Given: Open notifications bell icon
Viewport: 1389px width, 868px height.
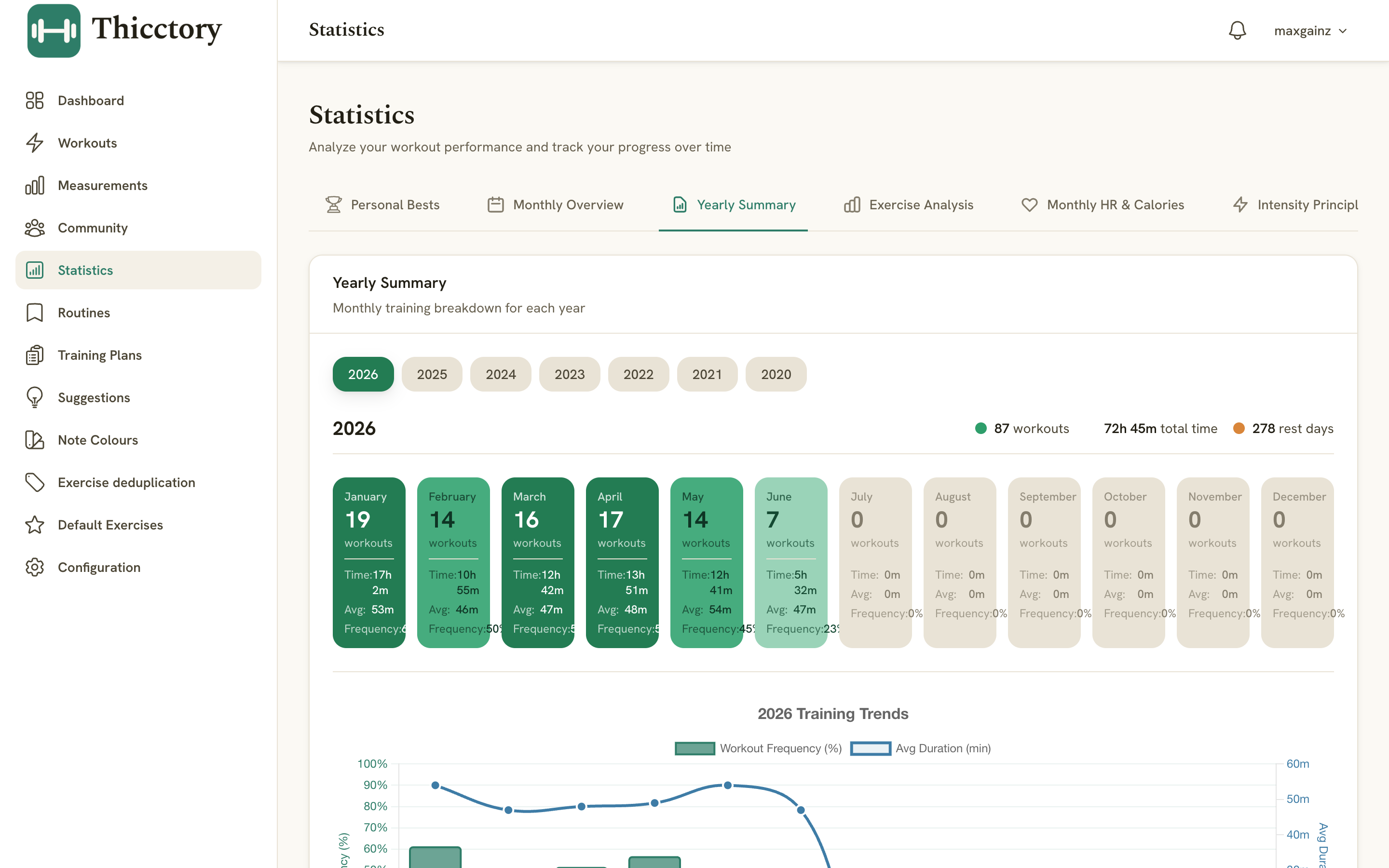Looking at the screenshot, I should (1237, 30).
